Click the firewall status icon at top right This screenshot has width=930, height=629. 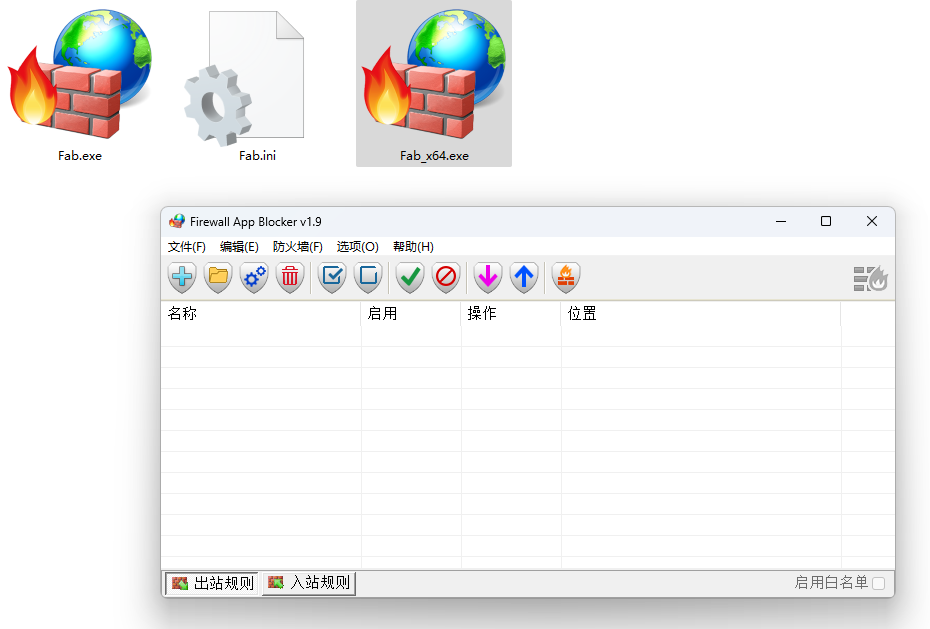tap(869, 278)
